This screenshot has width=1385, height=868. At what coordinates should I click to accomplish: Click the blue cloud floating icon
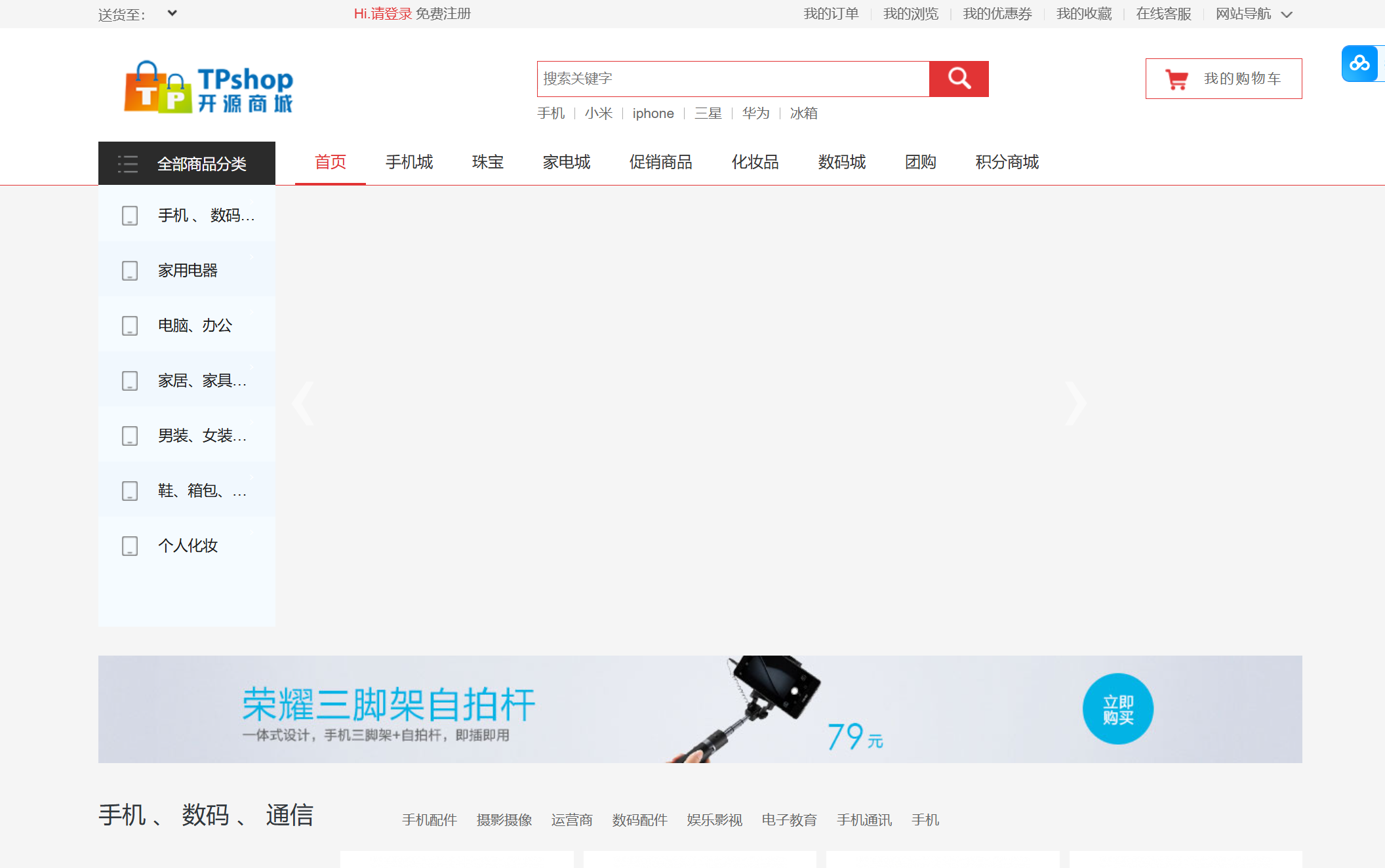(1359, 64)
